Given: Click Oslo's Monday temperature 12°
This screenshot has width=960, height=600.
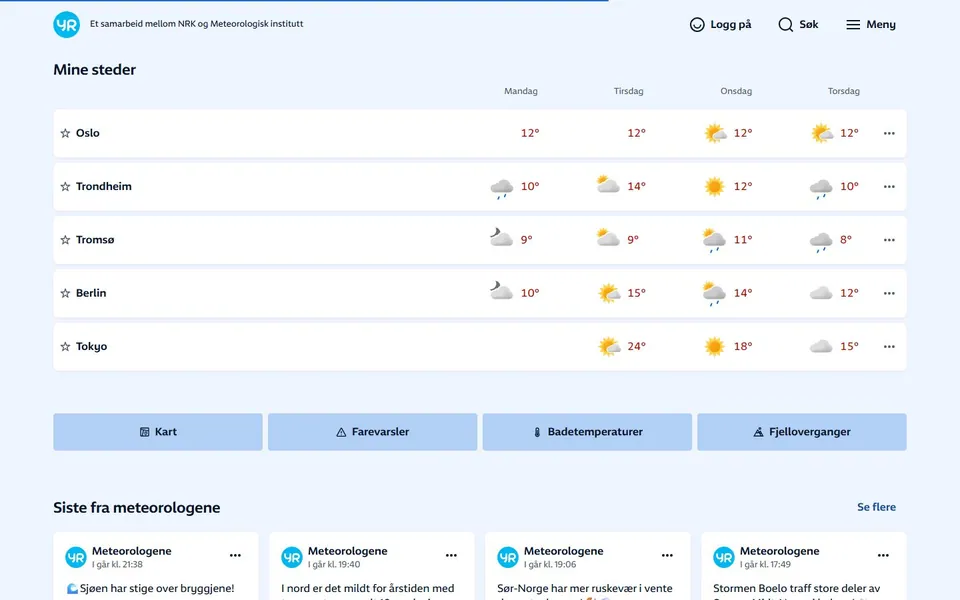Looking at the screenshot, I should (530, 133).
